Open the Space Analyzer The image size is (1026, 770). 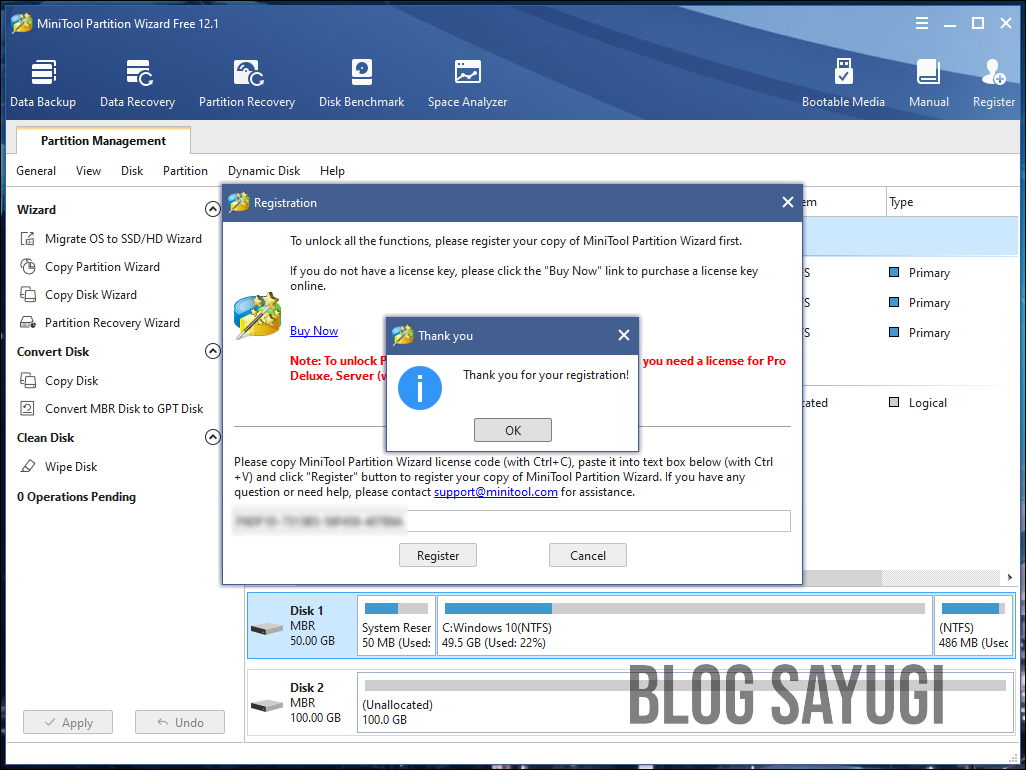pos(466,80)
